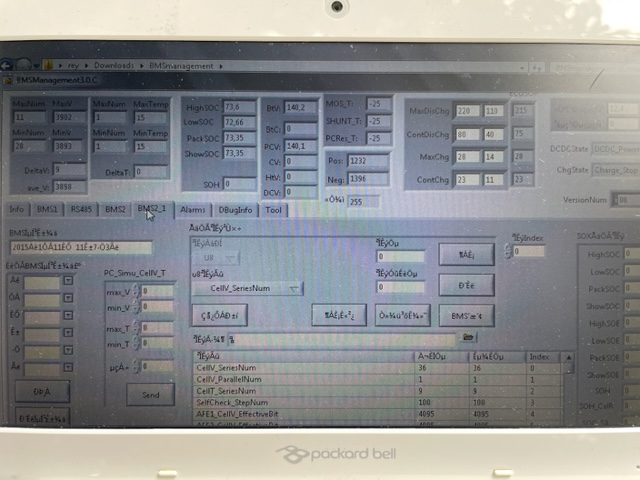Open the U8 data type dropdown
This screenshot has height=480, width=640.
pyautogui.click(x=218, y=257)
